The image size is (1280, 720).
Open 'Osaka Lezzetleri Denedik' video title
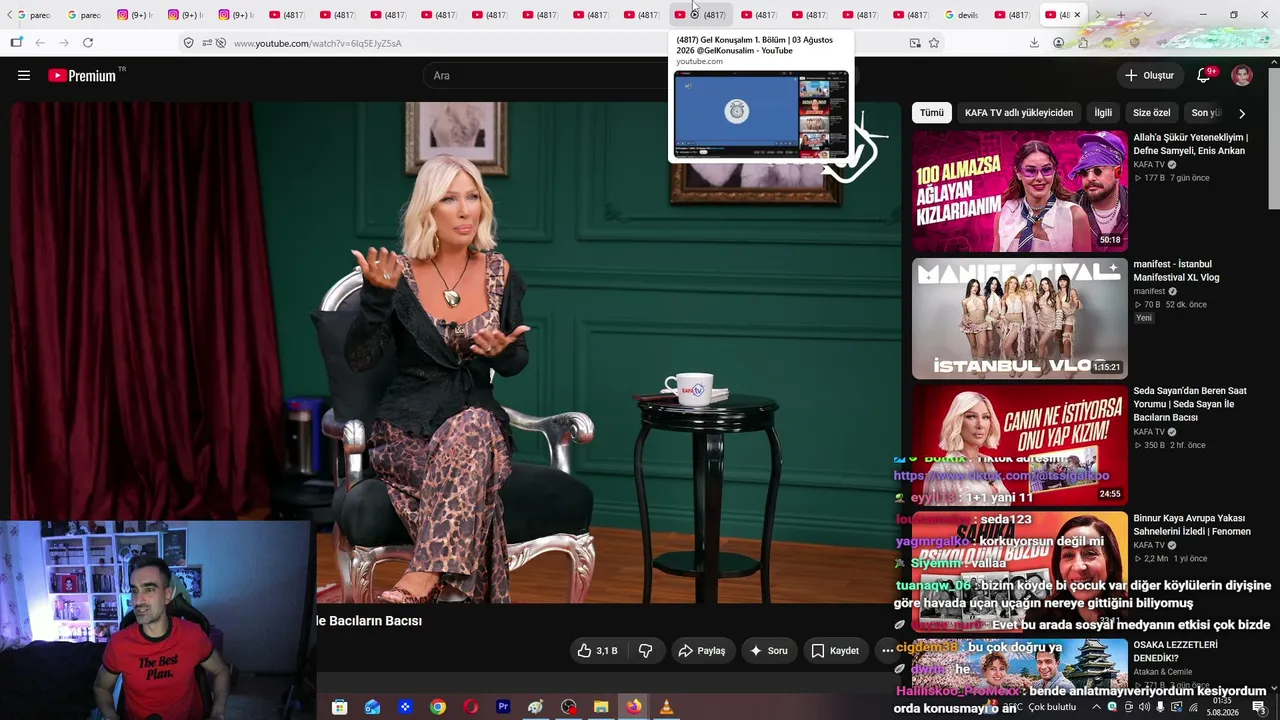(1175, 651)
